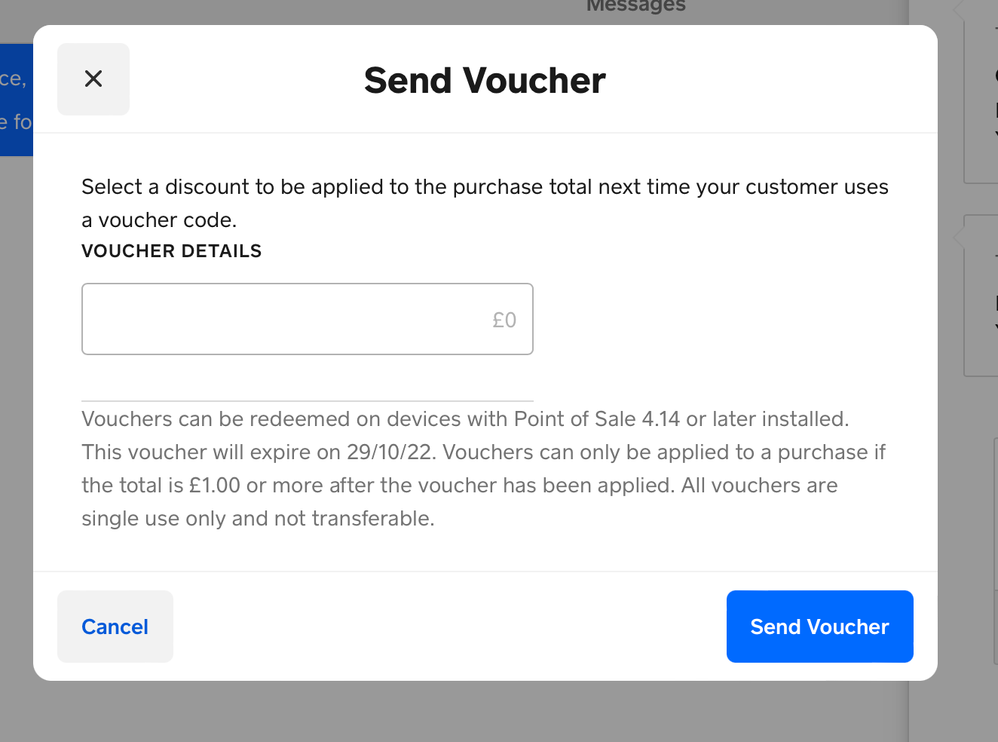
Task: Click the blue banner at left edge
Action: tap(16, 99)
